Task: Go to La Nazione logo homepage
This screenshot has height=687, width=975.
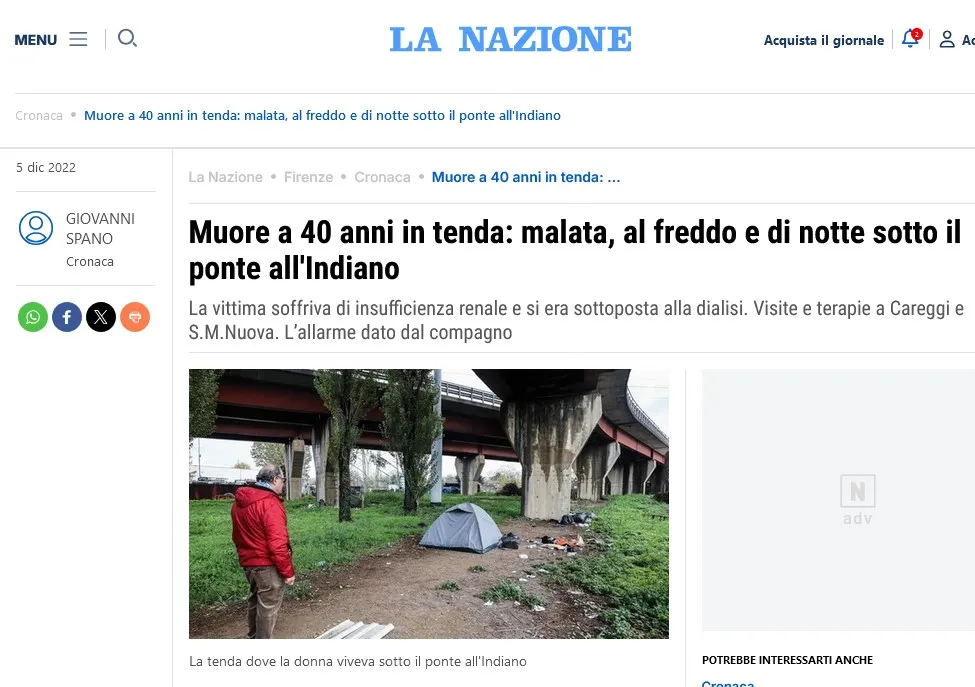Action: click(x=511, y=39)
